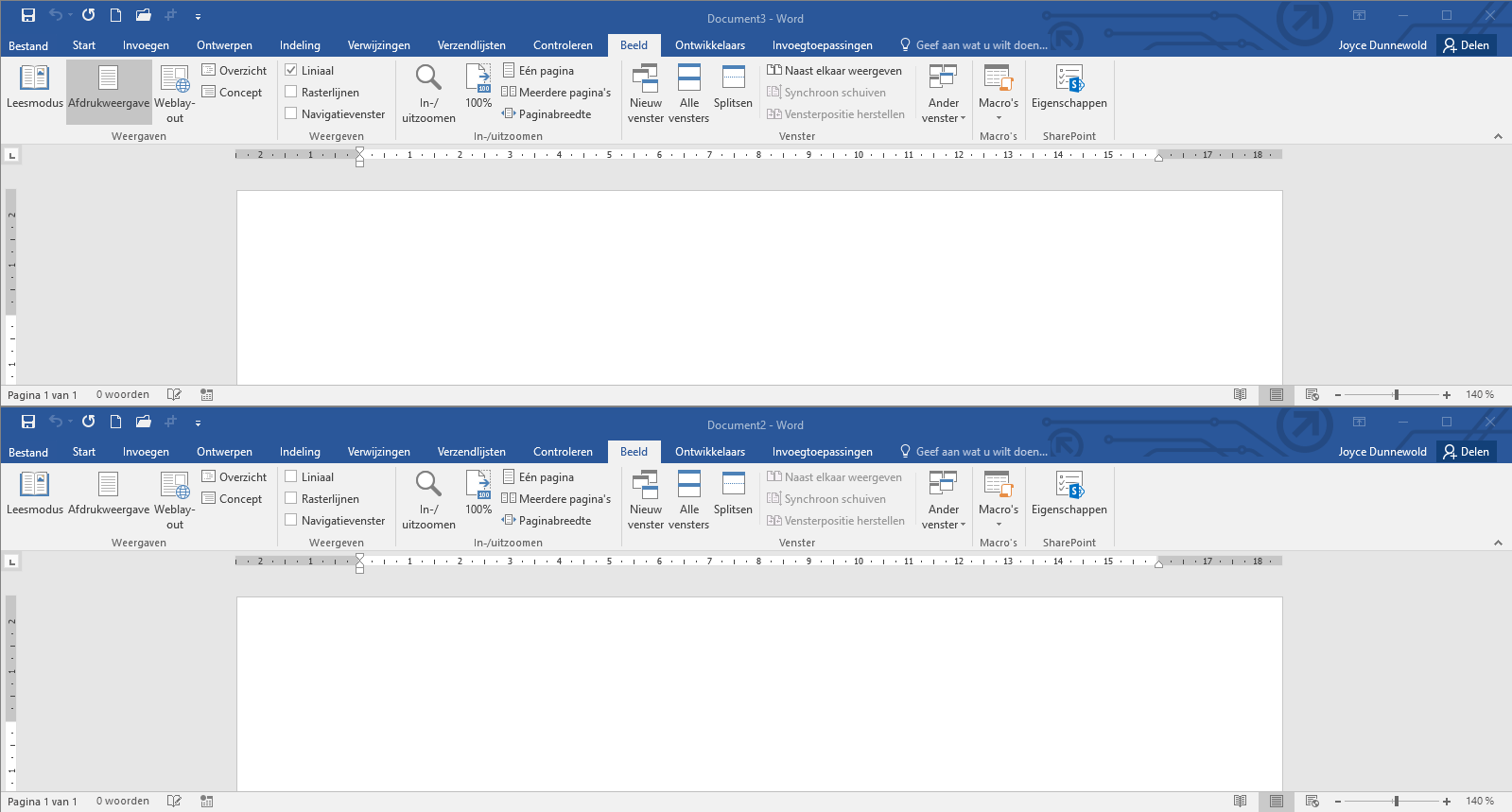The height and width of the screenshot is (812, 1512).
Task: Click 0 woorden in the Document2 status bar
Action: point(123,802)
